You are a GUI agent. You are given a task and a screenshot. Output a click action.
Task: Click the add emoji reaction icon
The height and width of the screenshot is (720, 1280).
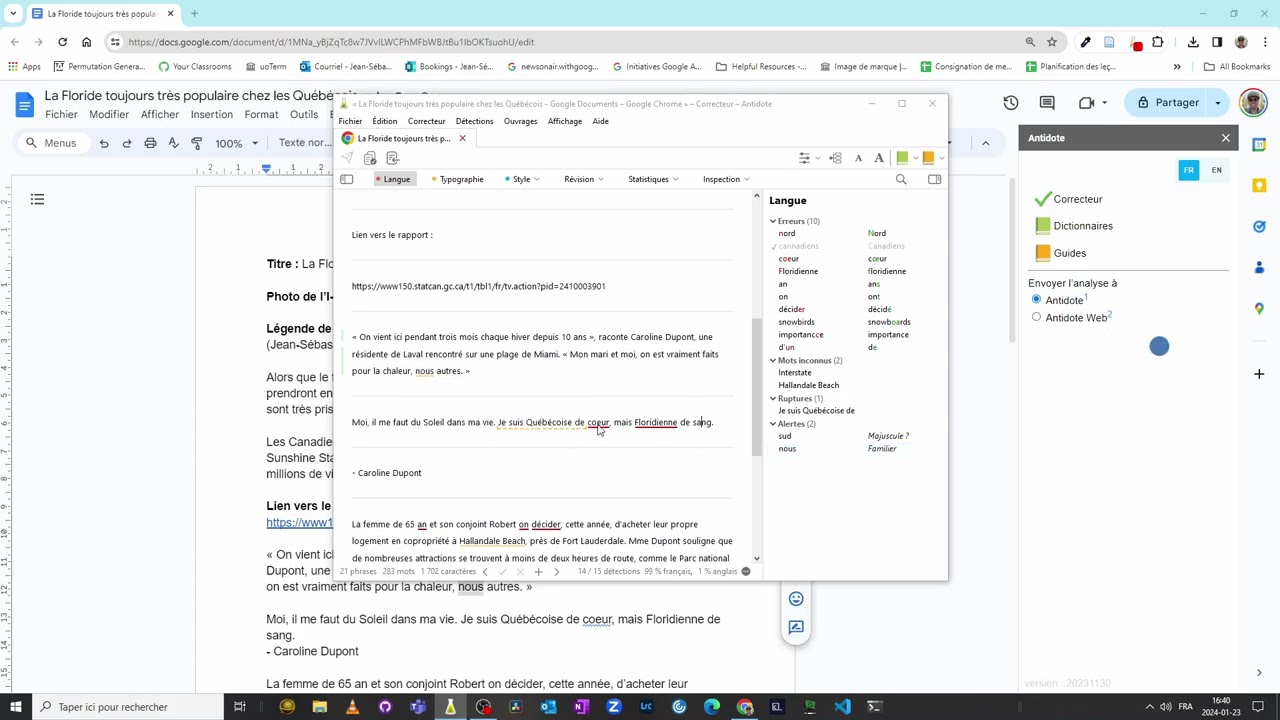coord(796,599)
